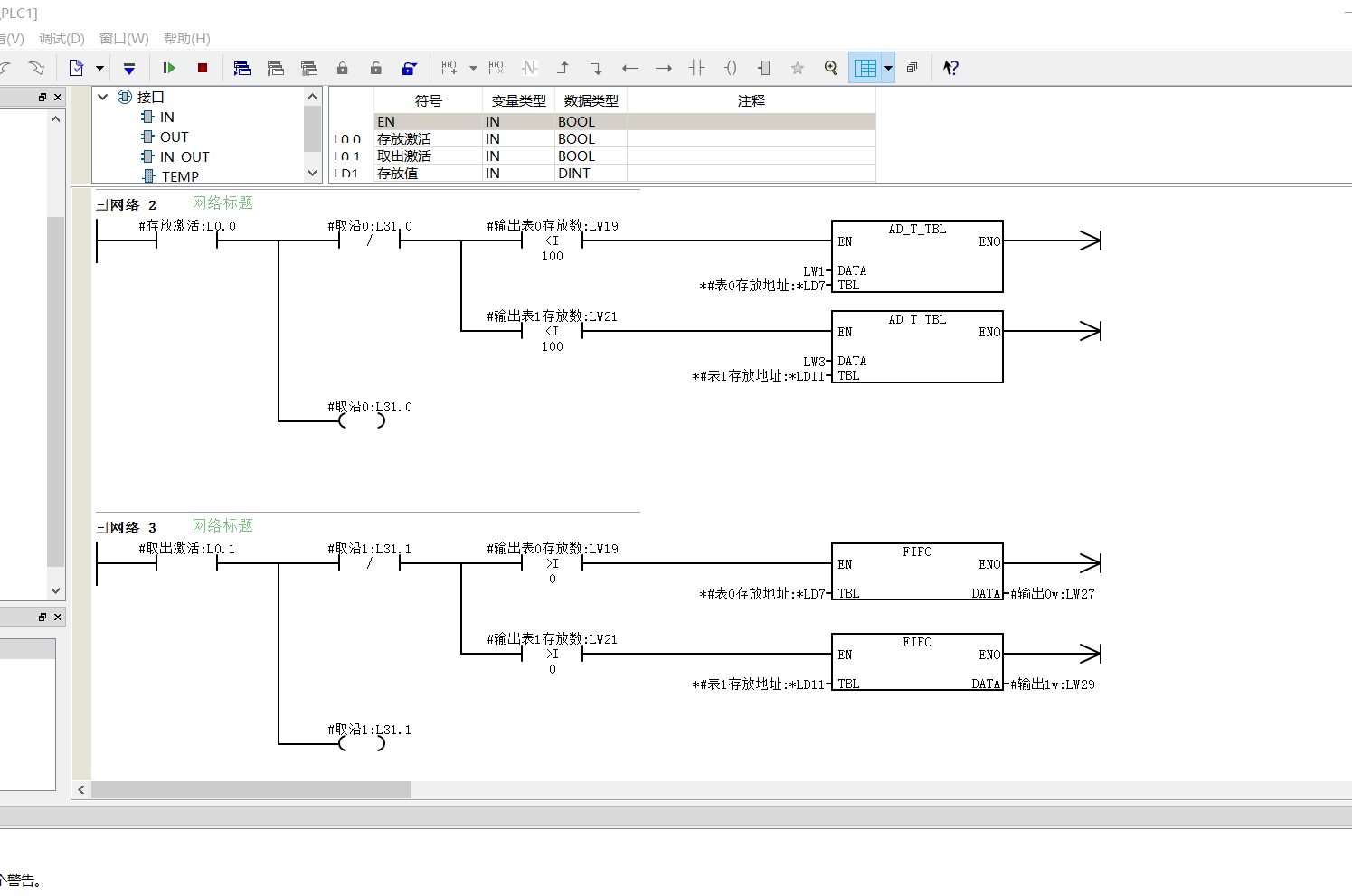Click the magnifier zoom icon
The image size is (1352, 896).
[x=831, y=68]
